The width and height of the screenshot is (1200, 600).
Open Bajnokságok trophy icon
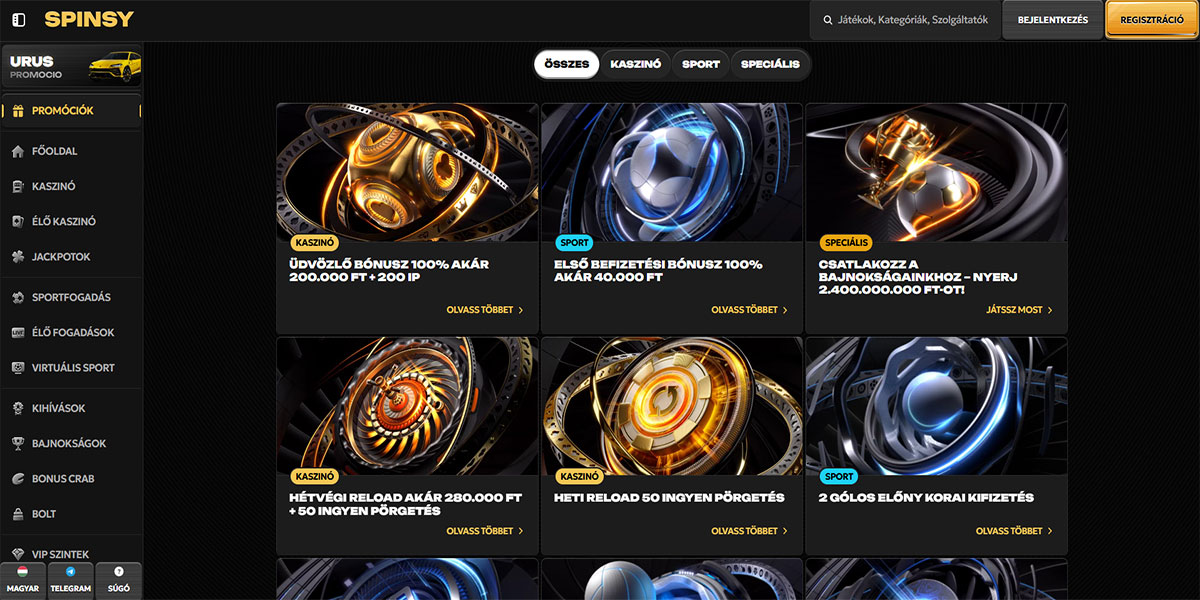(x=18, y=443)
